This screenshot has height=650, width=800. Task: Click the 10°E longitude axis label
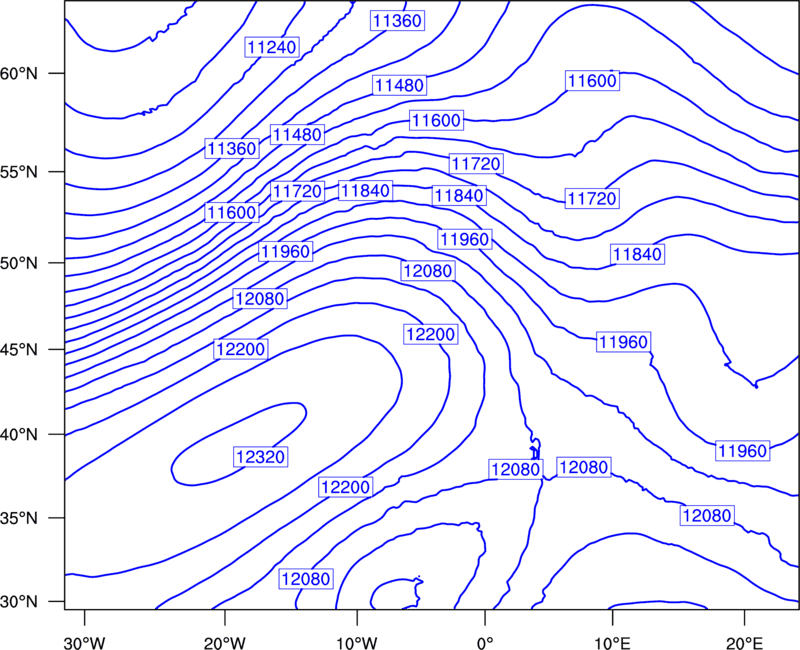pos(612,643)
